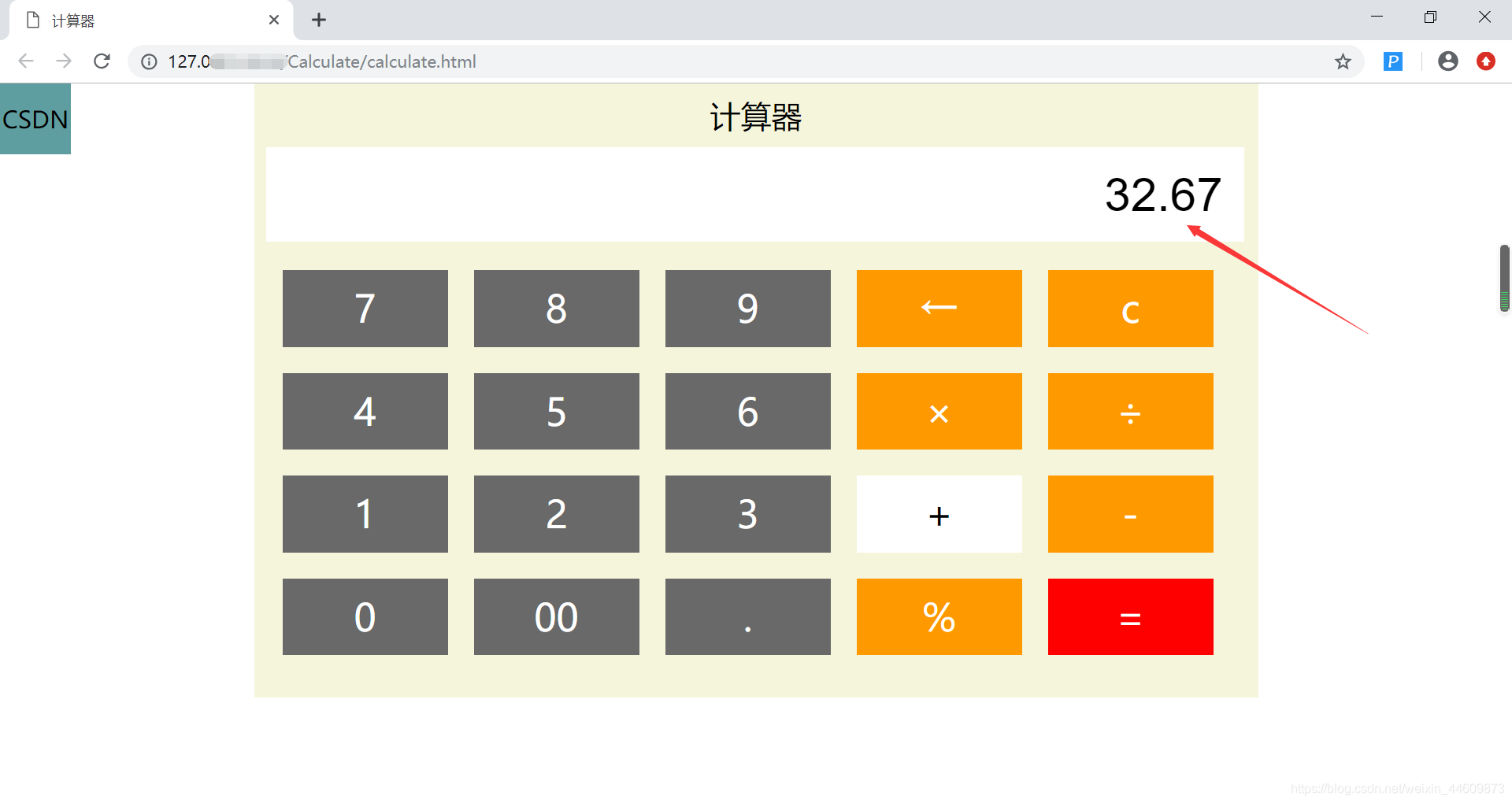The width and height of the screenshot is (1512, 803).
Task: Select the divide operator
Action: tap(1131, 412)
